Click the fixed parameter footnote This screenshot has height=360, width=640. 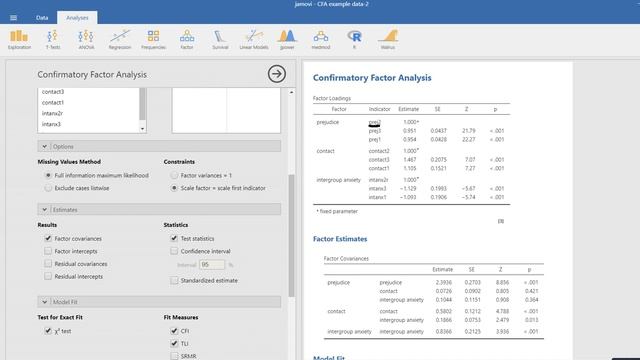(337, 211)
